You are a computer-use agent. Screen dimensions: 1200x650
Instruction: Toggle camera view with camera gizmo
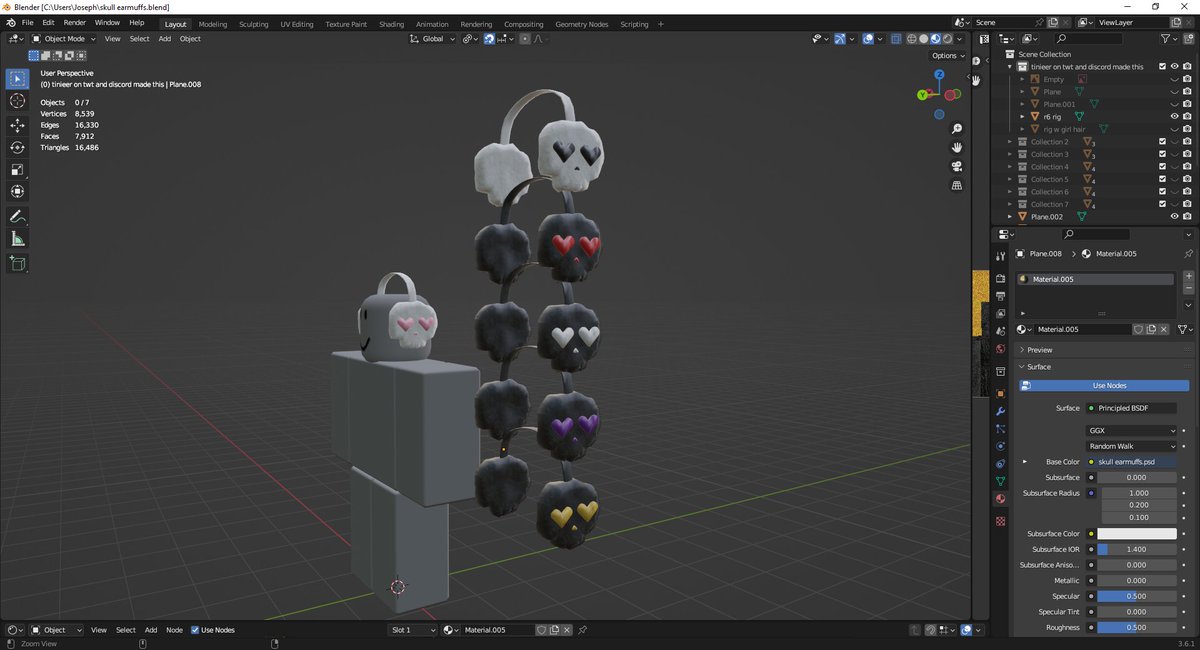pyautogui.click(x=957, y=166)
